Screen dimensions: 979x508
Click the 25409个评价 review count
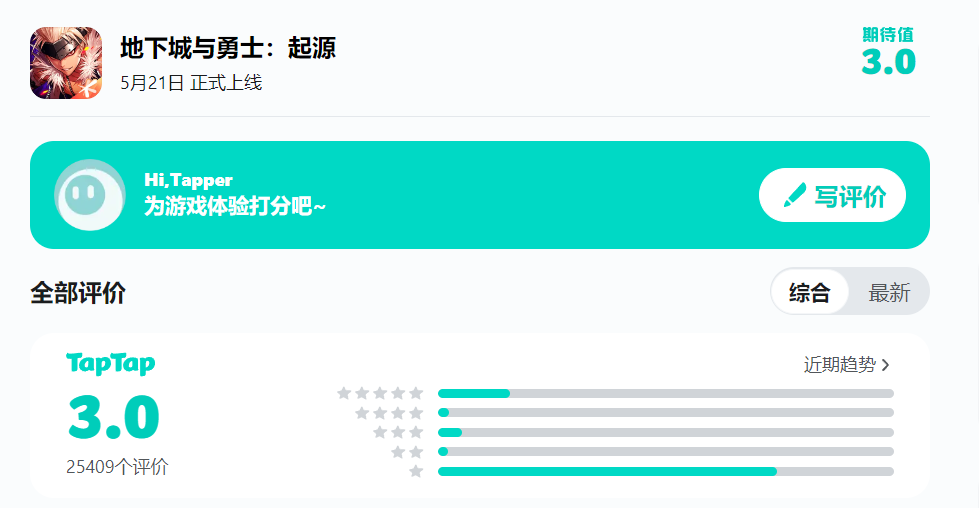pyautogui.click(x=117, y=467)
